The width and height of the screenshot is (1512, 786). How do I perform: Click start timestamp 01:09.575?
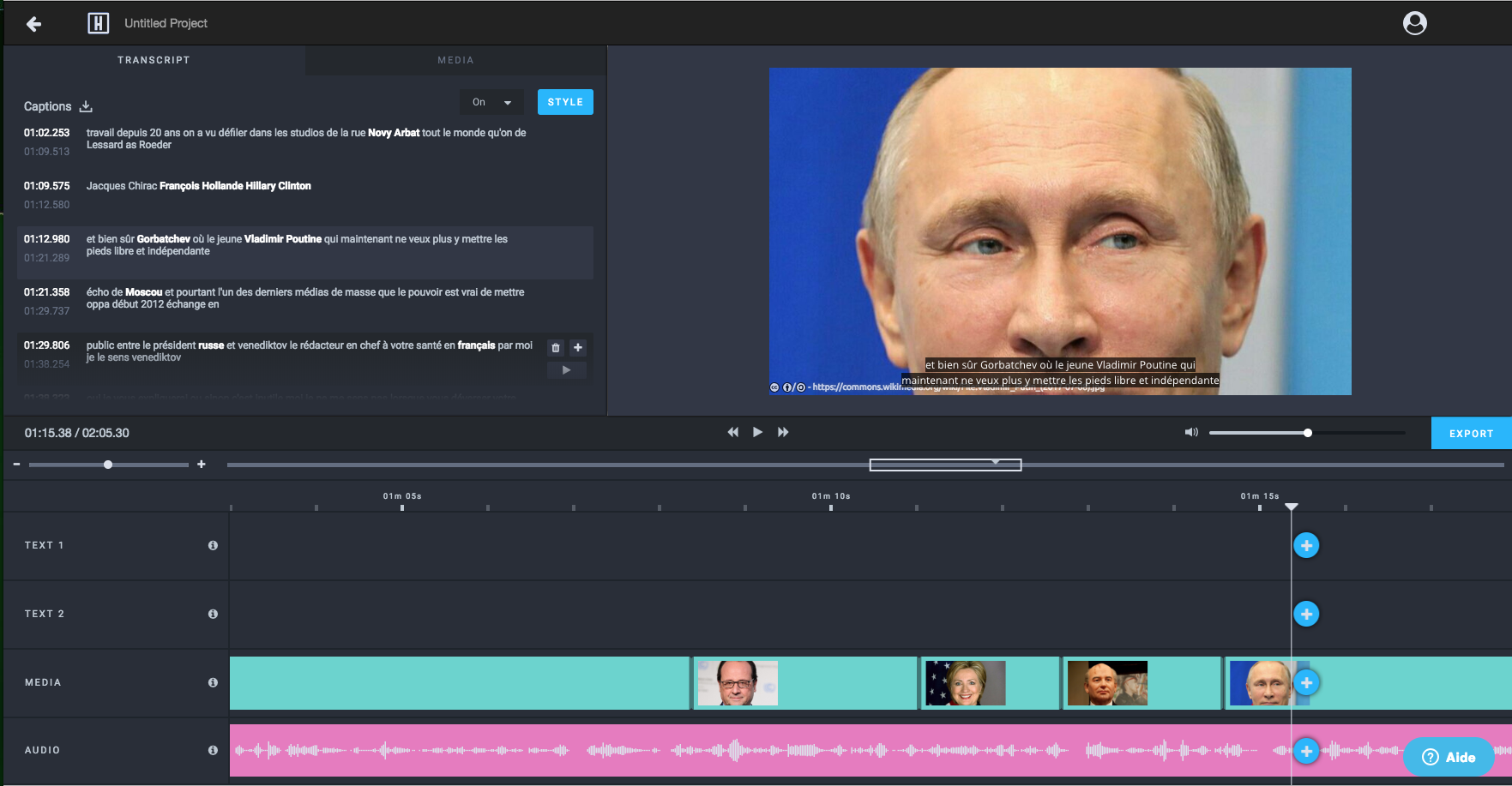point(46,186)
